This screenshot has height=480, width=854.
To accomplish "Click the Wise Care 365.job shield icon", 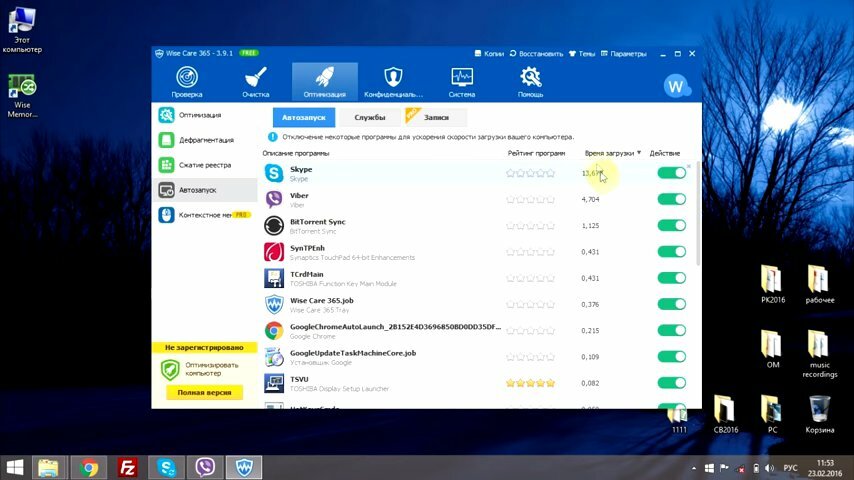I will coord(274,304).
